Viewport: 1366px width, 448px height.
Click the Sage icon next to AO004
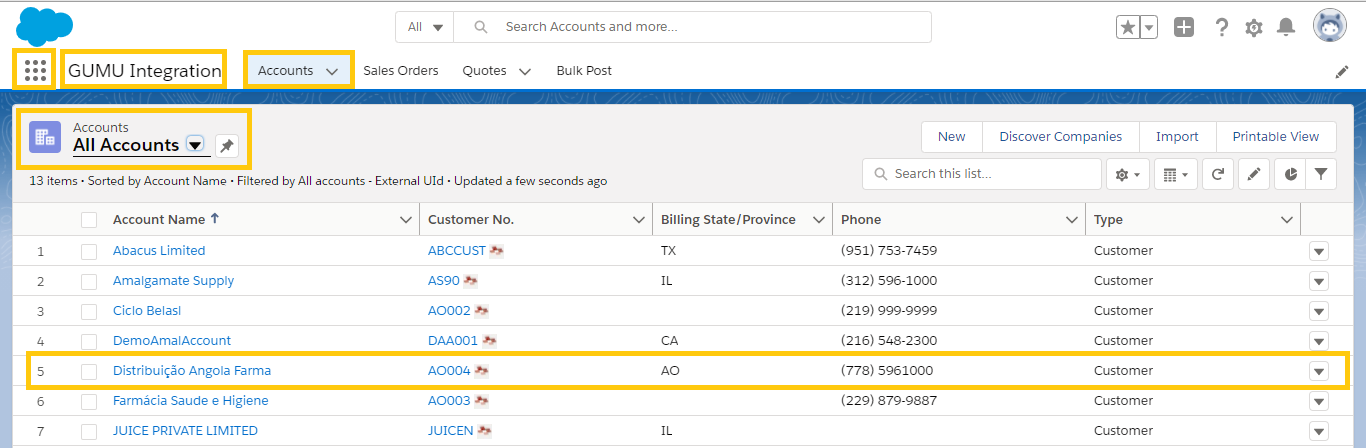tap(481, 371)
